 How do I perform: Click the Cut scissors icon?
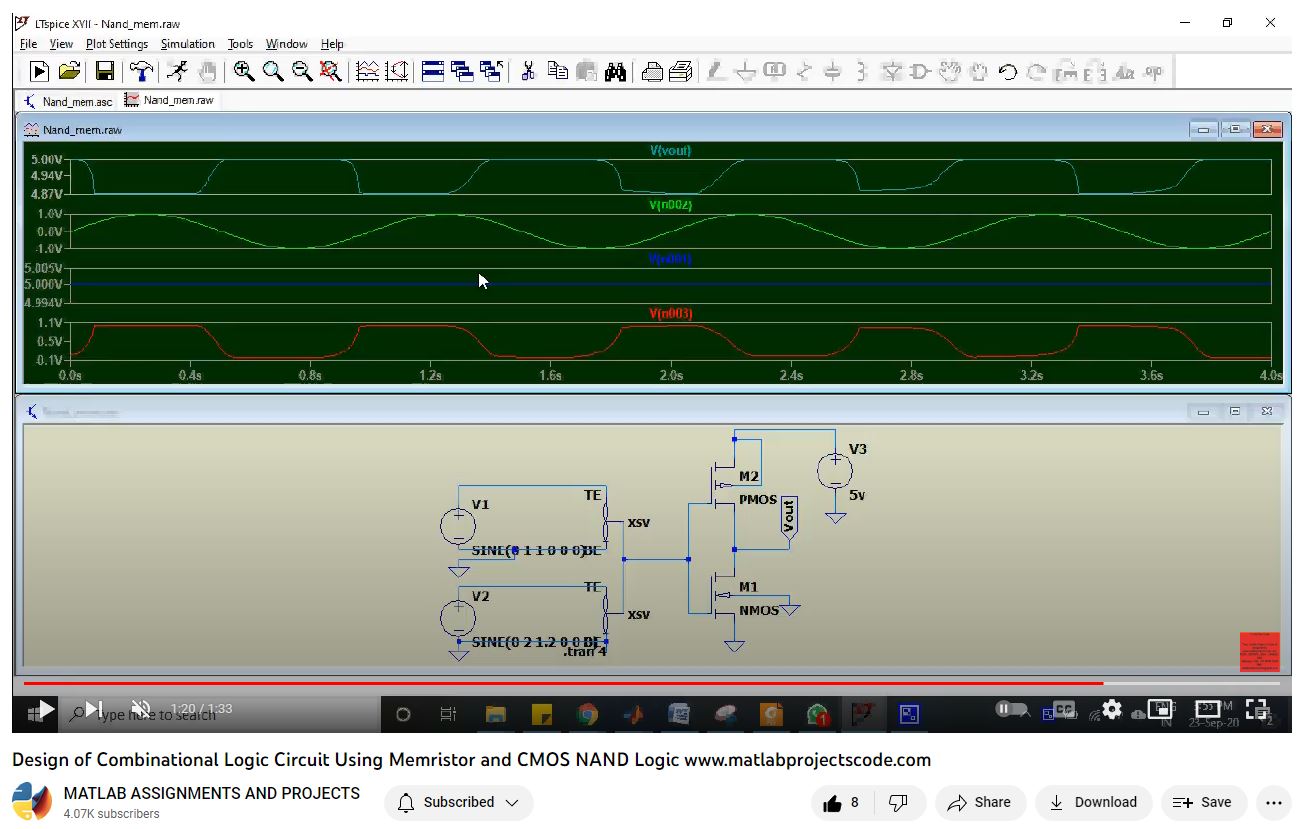coord(528,71)
